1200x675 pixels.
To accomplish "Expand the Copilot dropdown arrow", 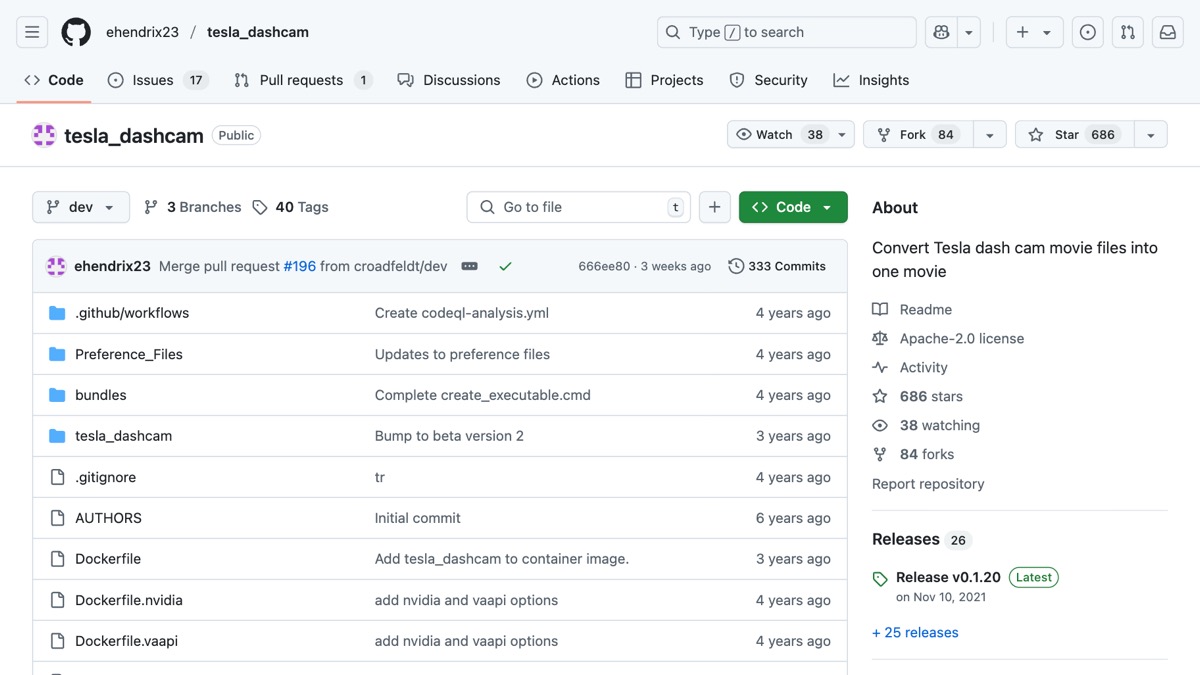I will pyautogui.click(x=969, y=32).
